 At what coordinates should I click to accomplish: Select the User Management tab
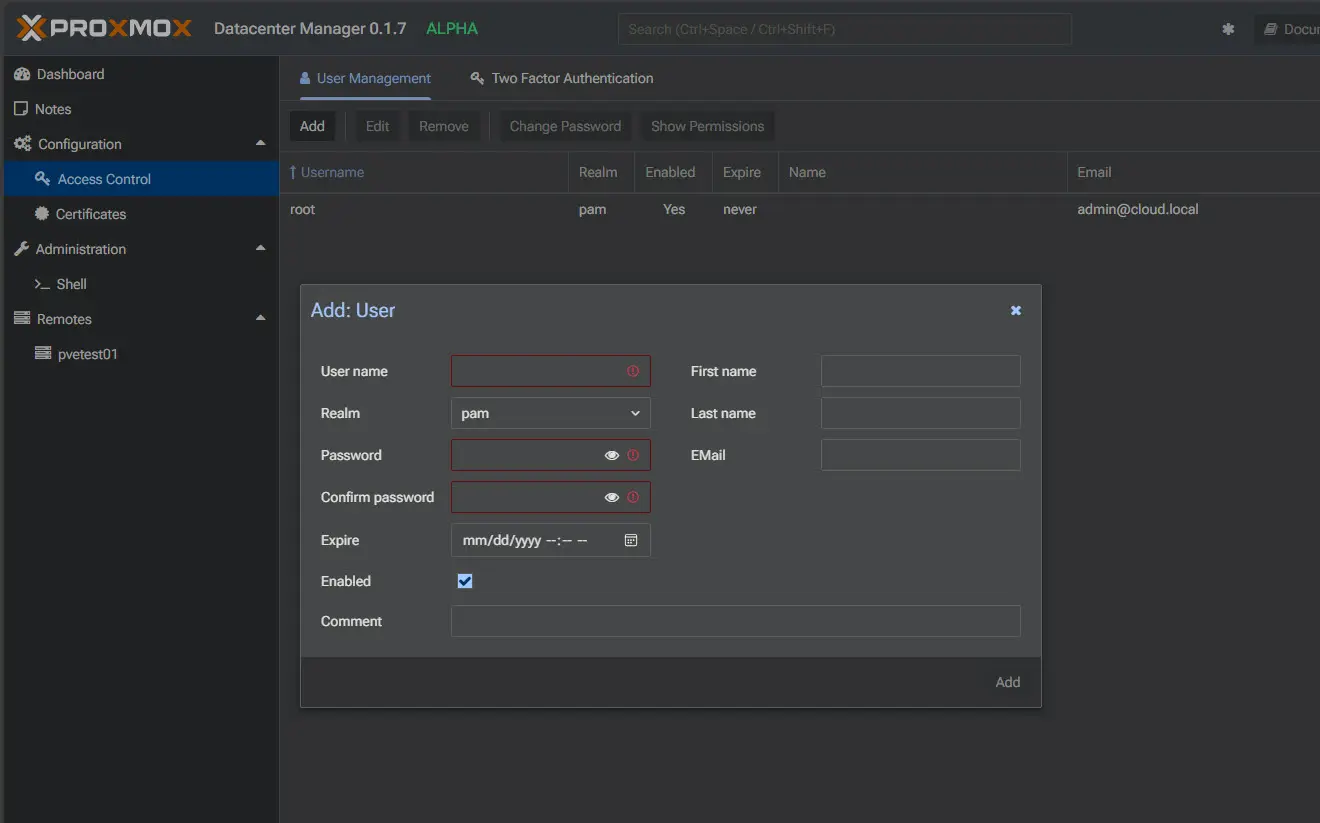click(363, 78)
